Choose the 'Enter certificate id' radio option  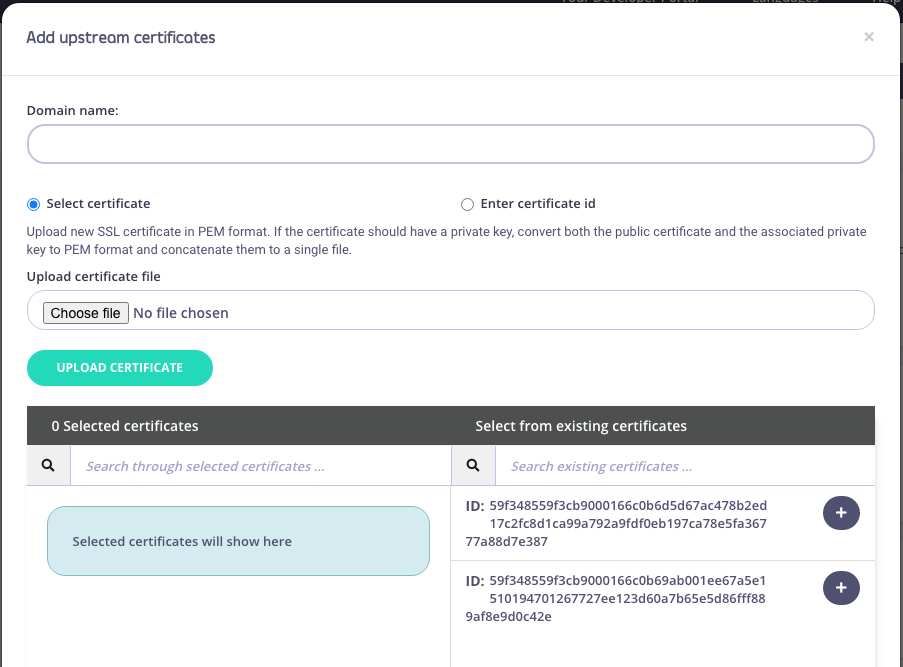(467, 204)
